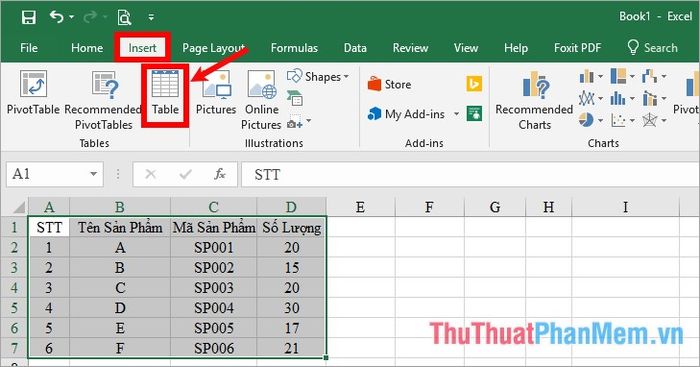Viewport: 700px width, 367px height.
Task: Open the Undo history dropdown arrow
Action: click(72, 17)
